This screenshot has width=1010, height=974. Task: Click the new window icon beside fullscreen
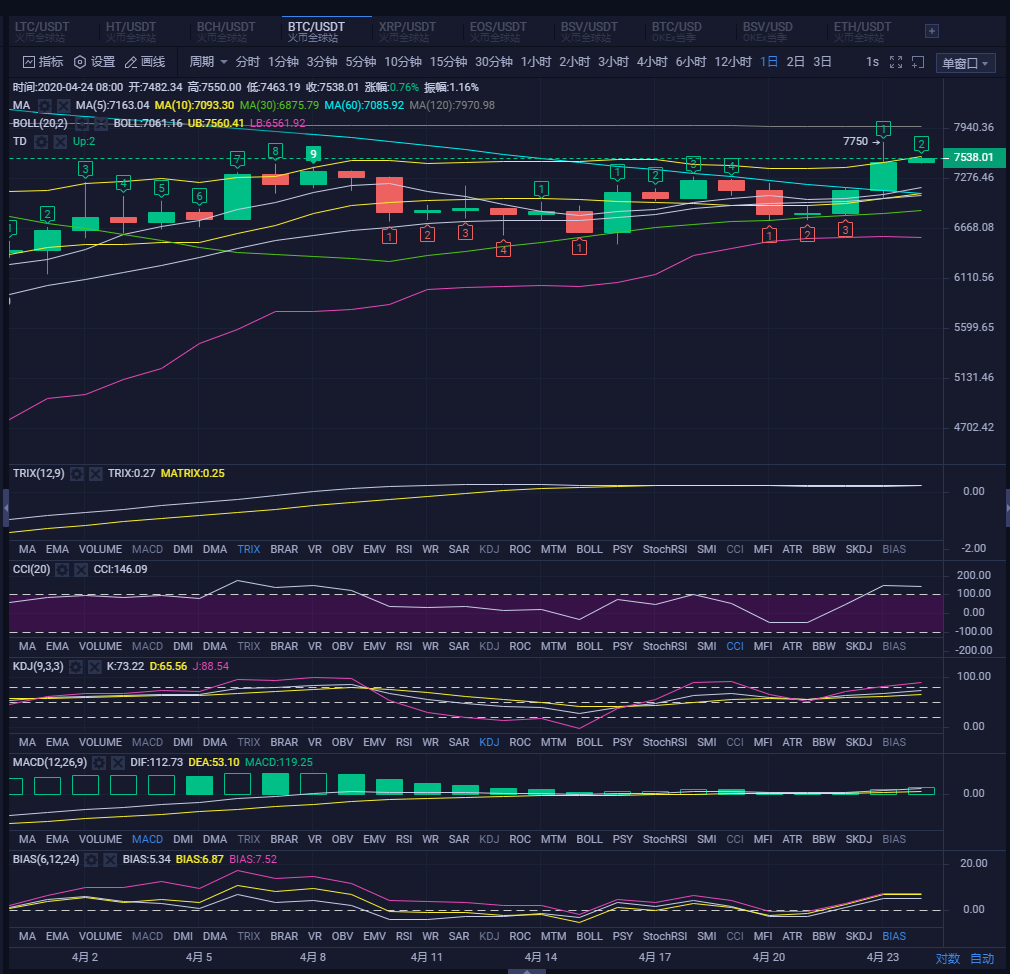918,62
